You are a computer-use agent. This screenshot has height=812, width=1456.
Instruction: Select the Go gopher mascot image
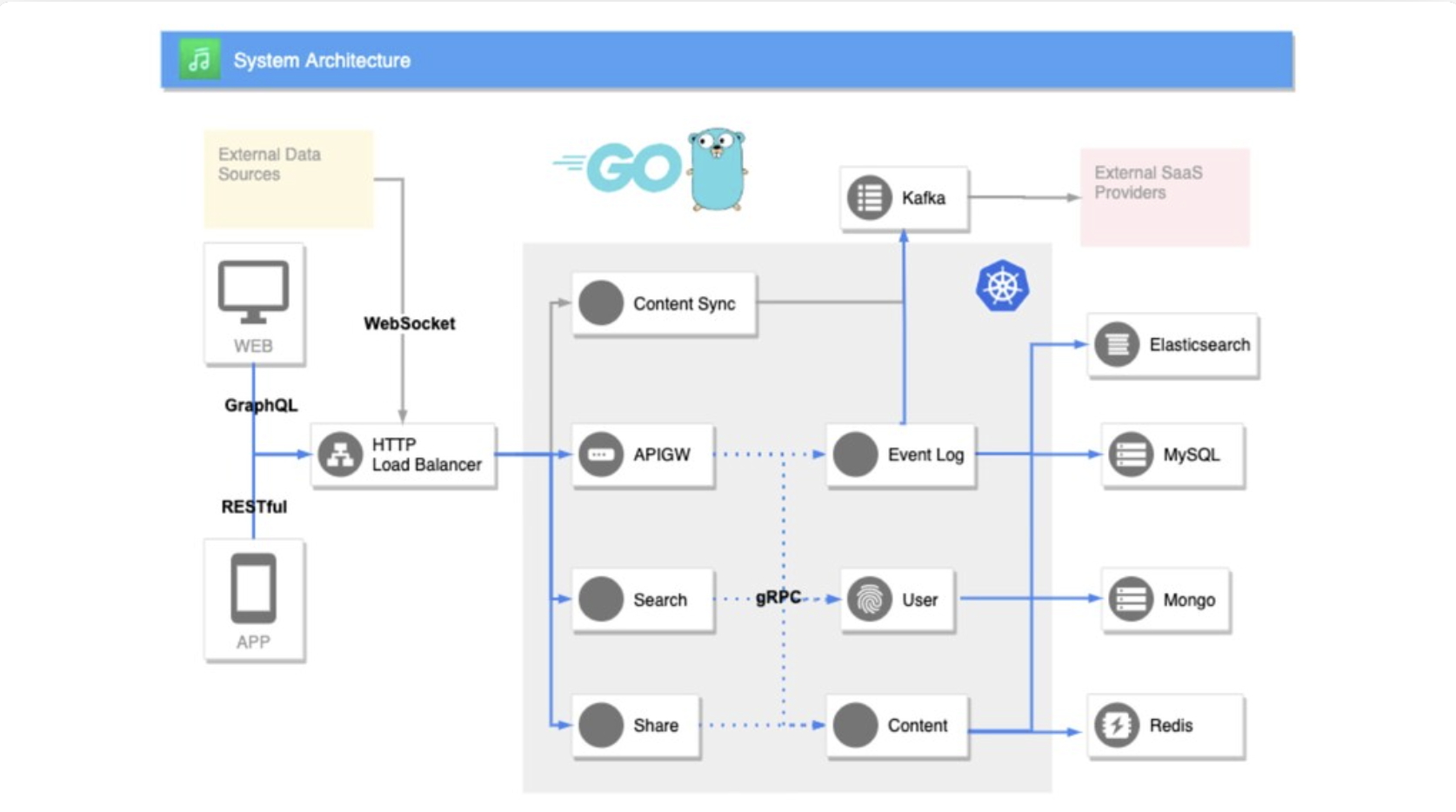717,170
